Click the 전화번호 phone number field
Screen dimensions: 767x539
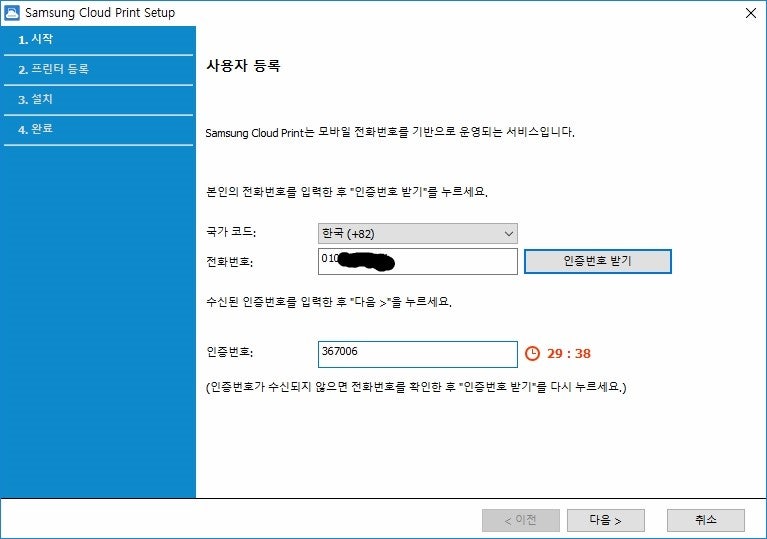417,261
